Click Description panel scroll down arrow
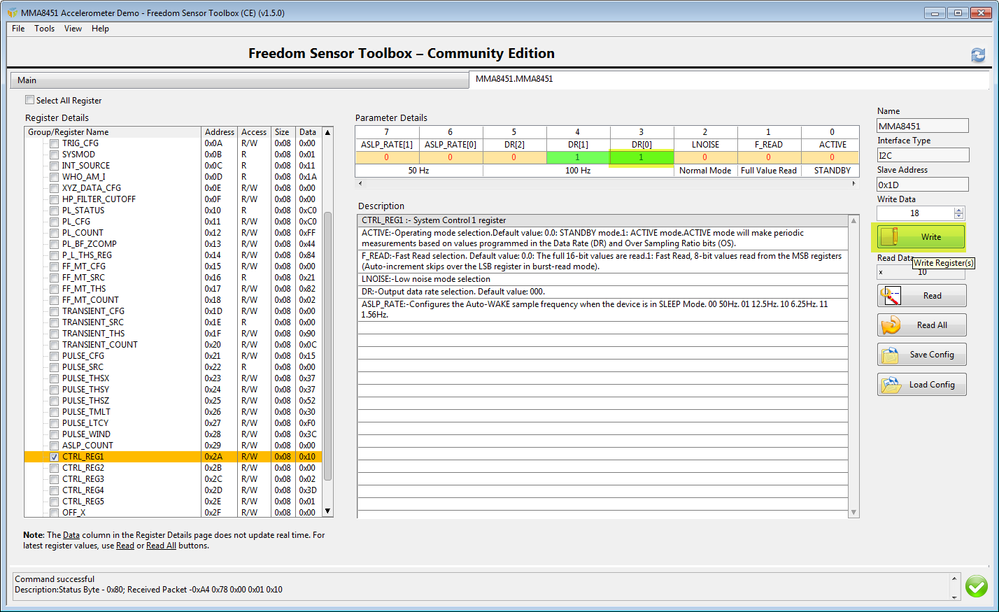 pyautogui.click(x=854, y=512)
